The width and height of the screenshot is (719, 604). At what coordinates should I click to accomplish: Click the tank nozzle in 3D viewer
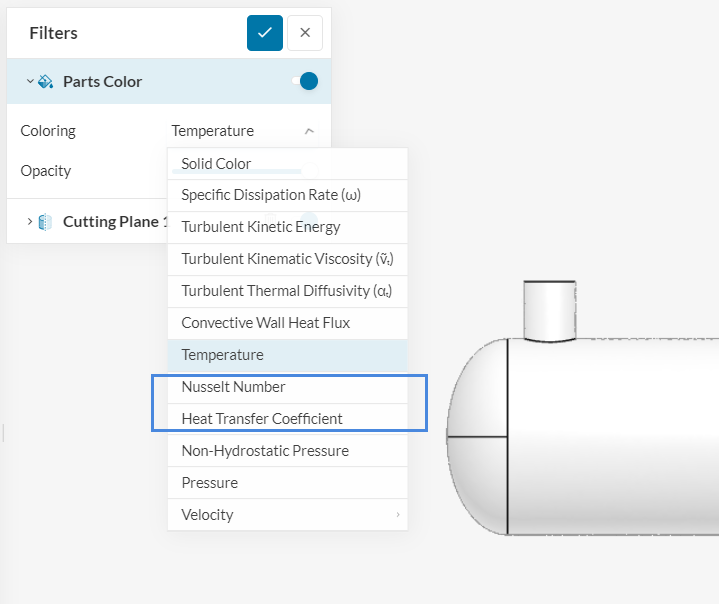[x=550, y=310]
